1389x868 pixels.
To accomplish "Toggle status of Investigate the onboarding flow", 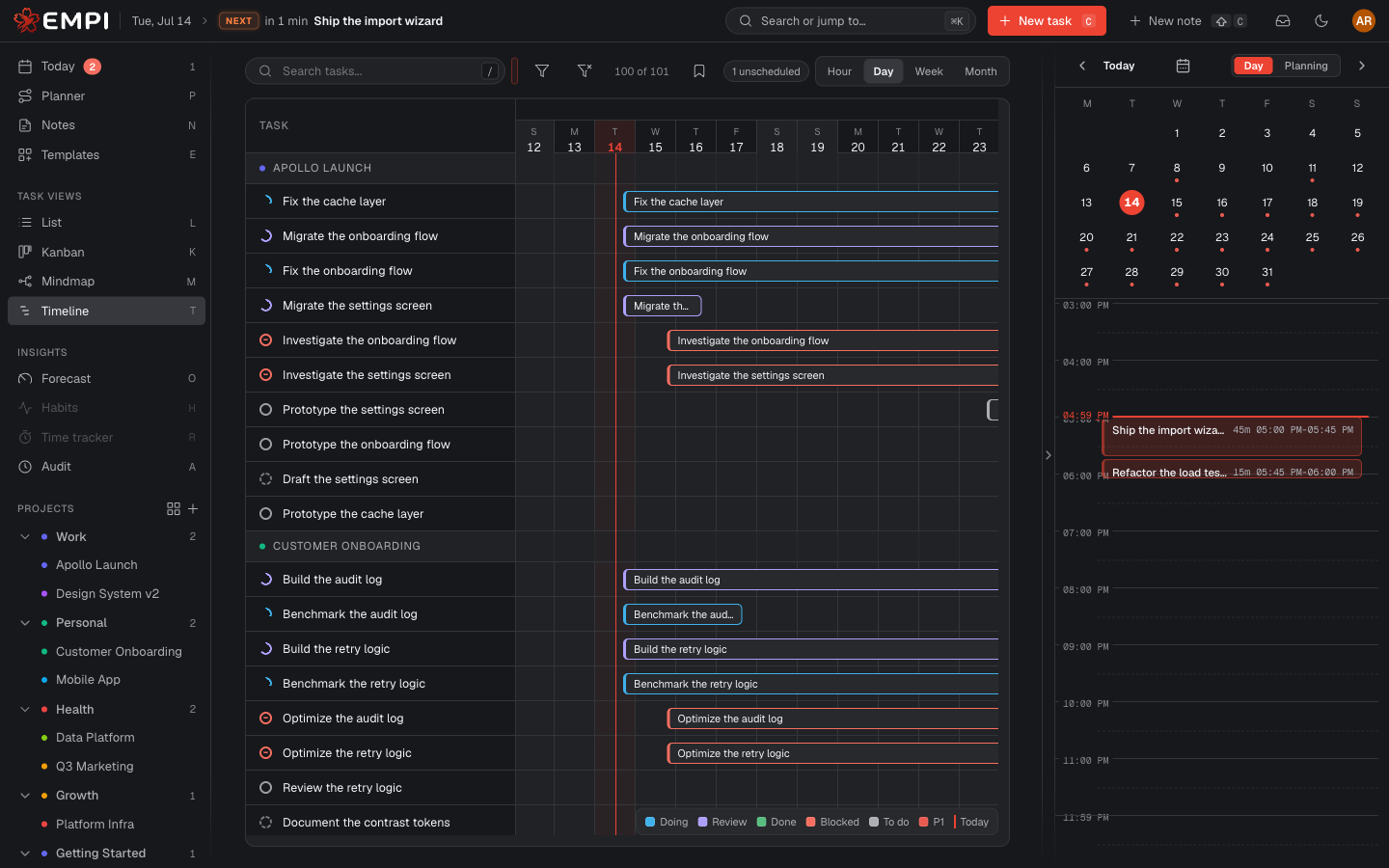I will point(265,340).
